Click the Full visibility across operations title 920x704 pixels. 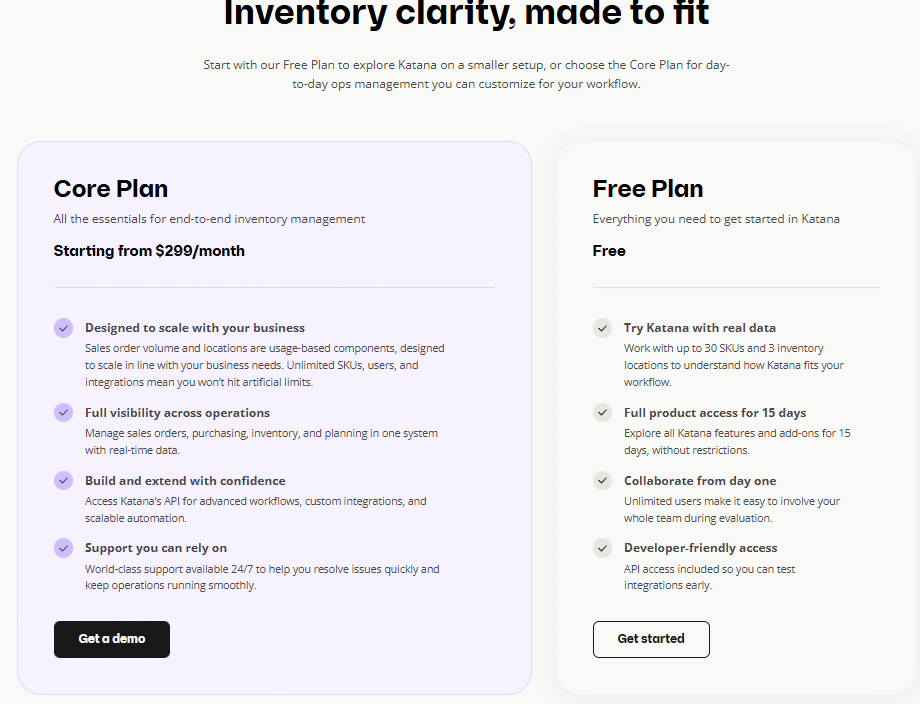(x=177, y=413)
